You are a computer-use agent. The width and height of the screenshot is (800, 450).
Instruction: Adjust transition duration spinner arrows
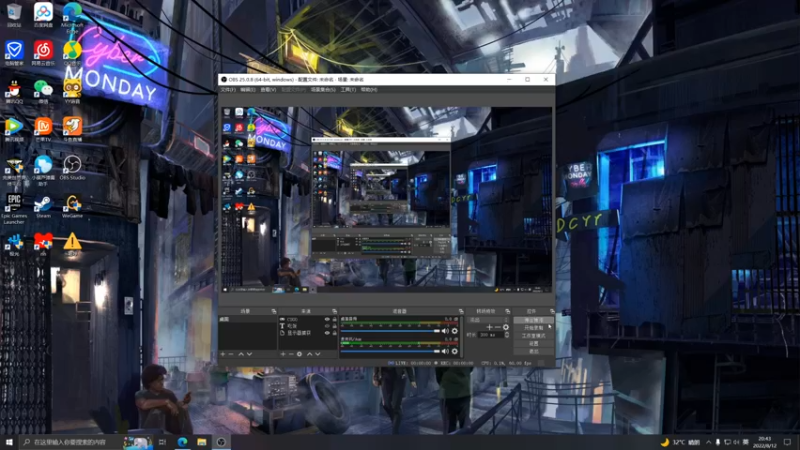(x=507, y=335)
